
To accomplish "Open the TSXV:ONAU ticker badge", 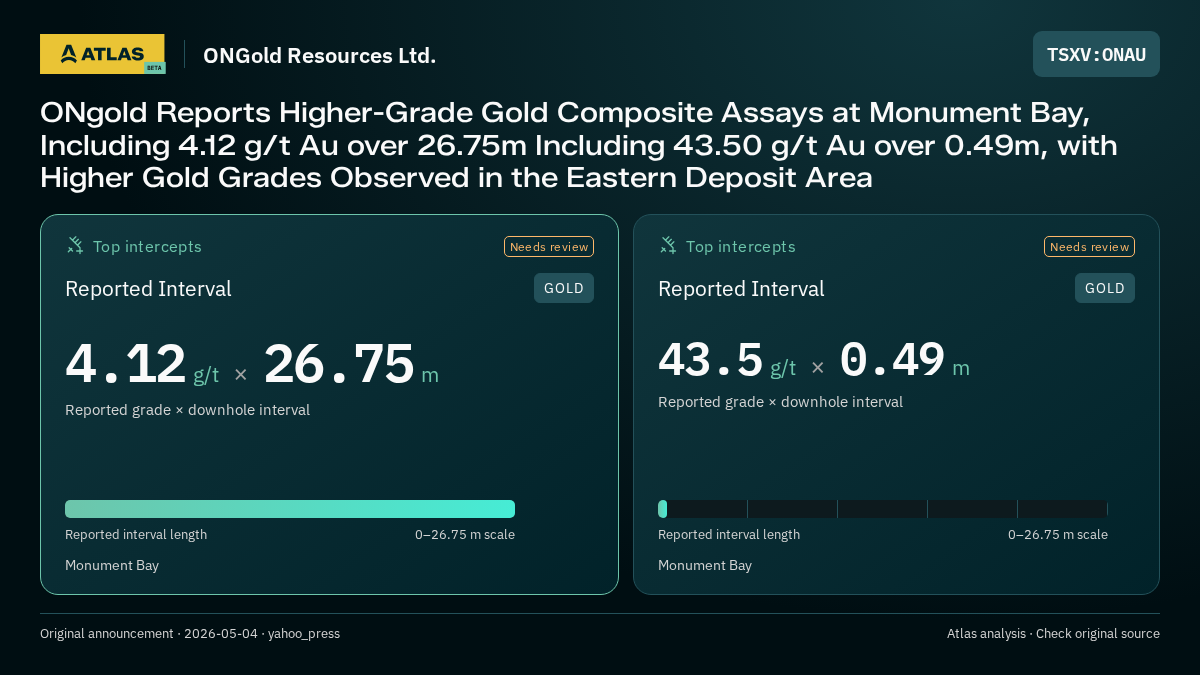I will pos(1096,54).
